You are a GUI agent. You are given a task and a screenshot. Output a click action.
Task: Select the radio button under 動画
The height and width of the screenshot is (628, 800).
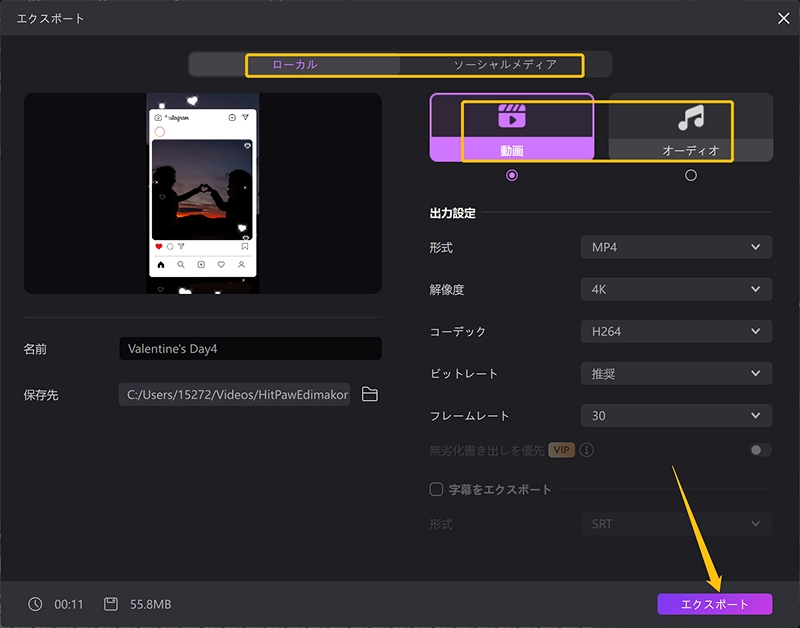click(x=512, y=175)
